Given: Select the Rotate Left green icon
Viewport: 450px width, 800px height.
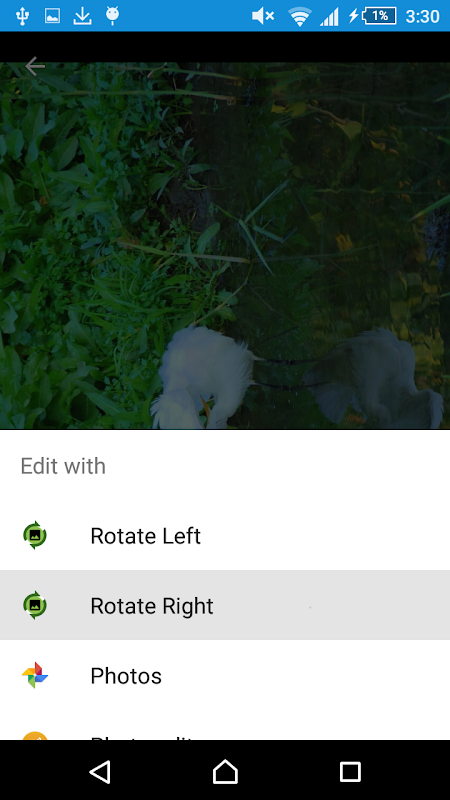Looking at the screenshot, I should coord(35,535).
